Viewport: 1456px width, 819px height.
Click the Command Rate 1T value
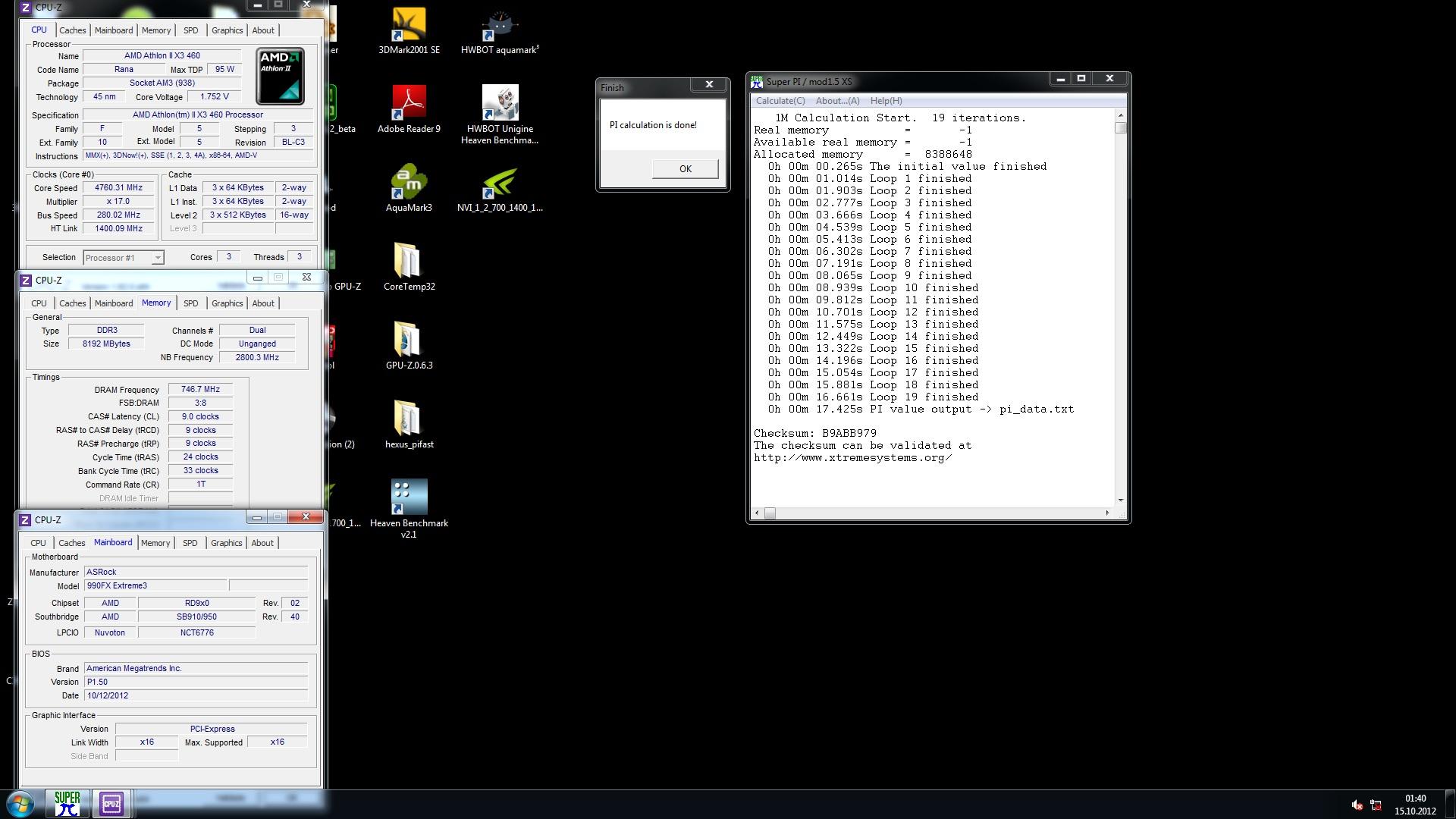click(x=200, y=484)
